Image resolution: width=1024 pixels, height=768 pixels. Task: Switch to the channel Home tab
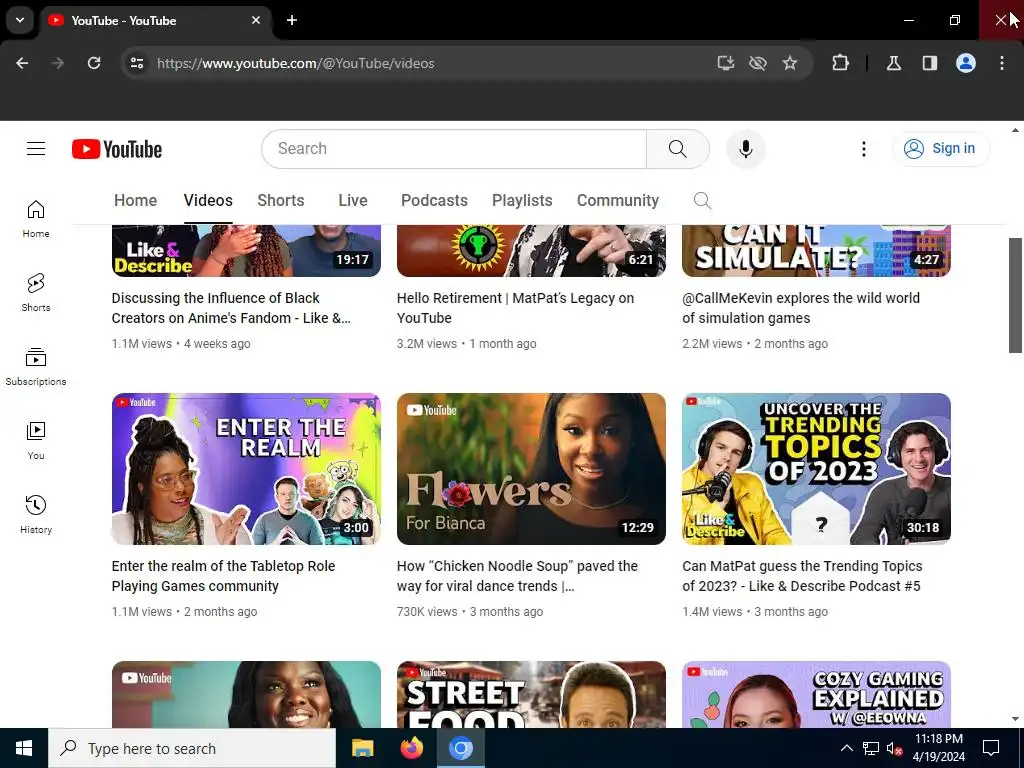[135, 200]
